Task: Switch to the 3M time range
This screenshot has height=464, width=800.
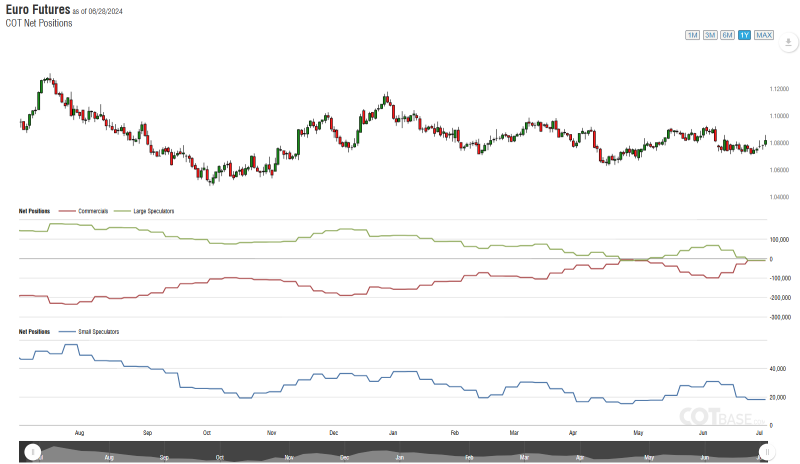Action: 710,35
